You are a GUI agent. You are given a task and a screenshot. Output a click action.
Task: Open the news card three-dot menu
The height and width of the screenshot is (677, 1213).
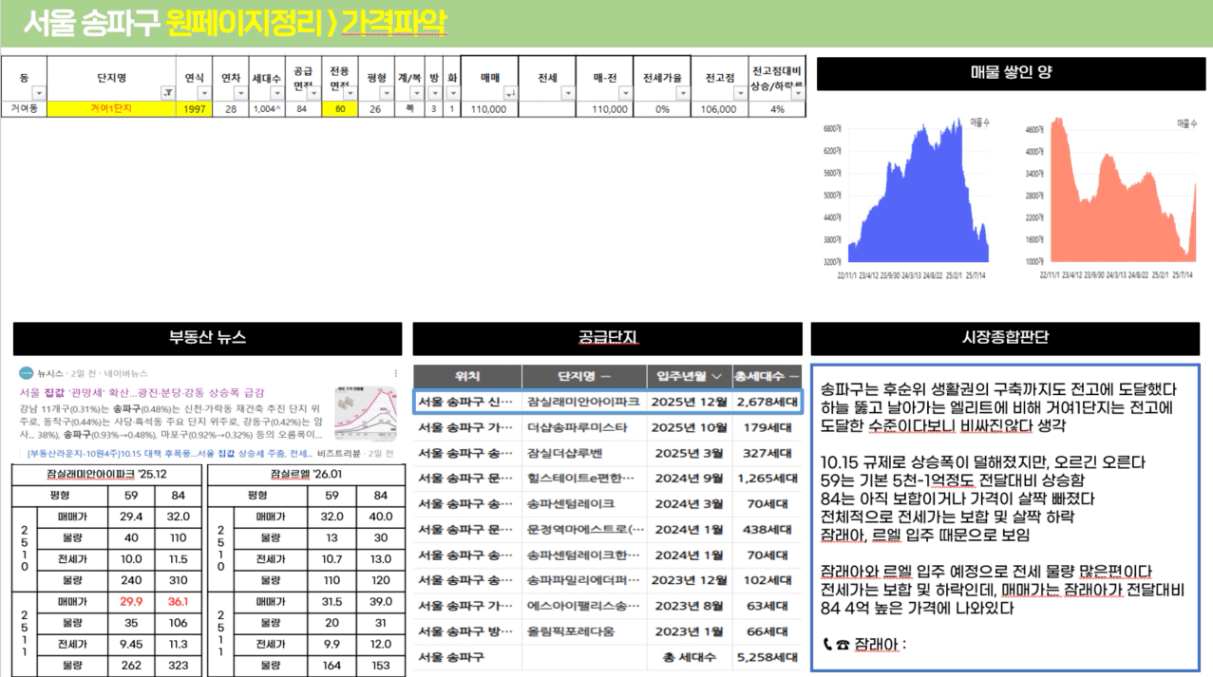coord(398,372)
